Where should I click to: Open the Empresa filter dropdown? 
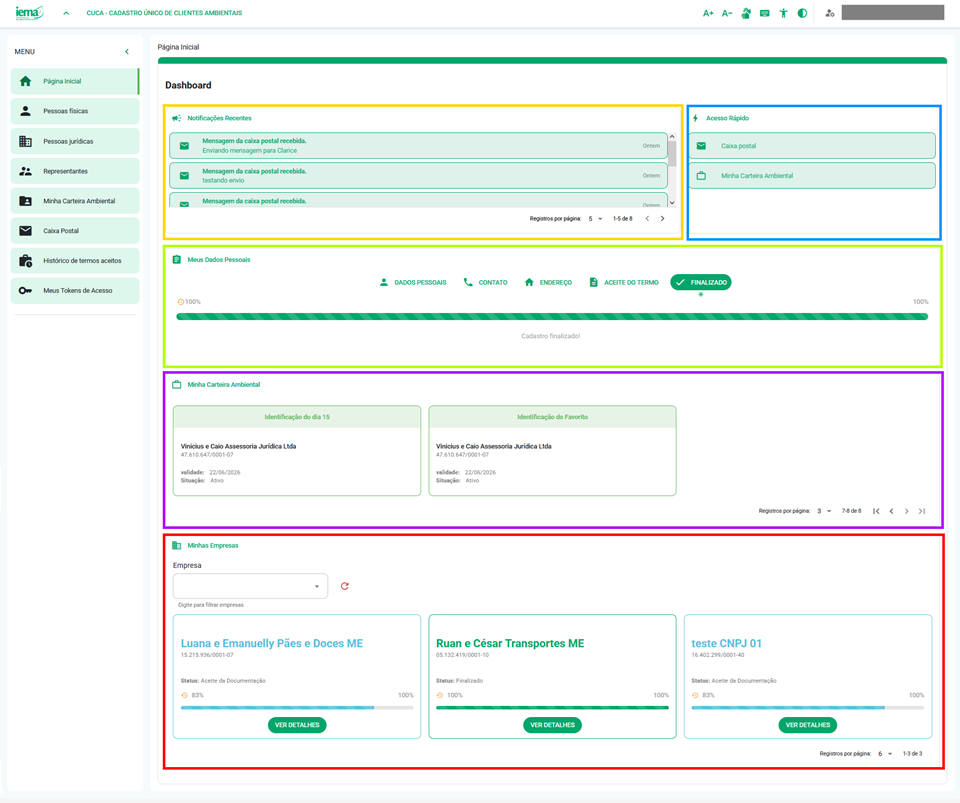pos(250,586)
